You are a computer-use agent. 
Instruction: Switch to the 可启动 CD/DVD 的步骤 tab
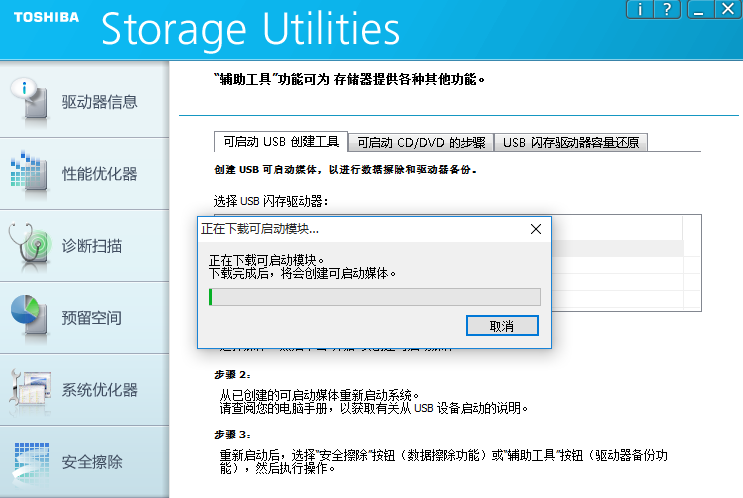point(421,142)
